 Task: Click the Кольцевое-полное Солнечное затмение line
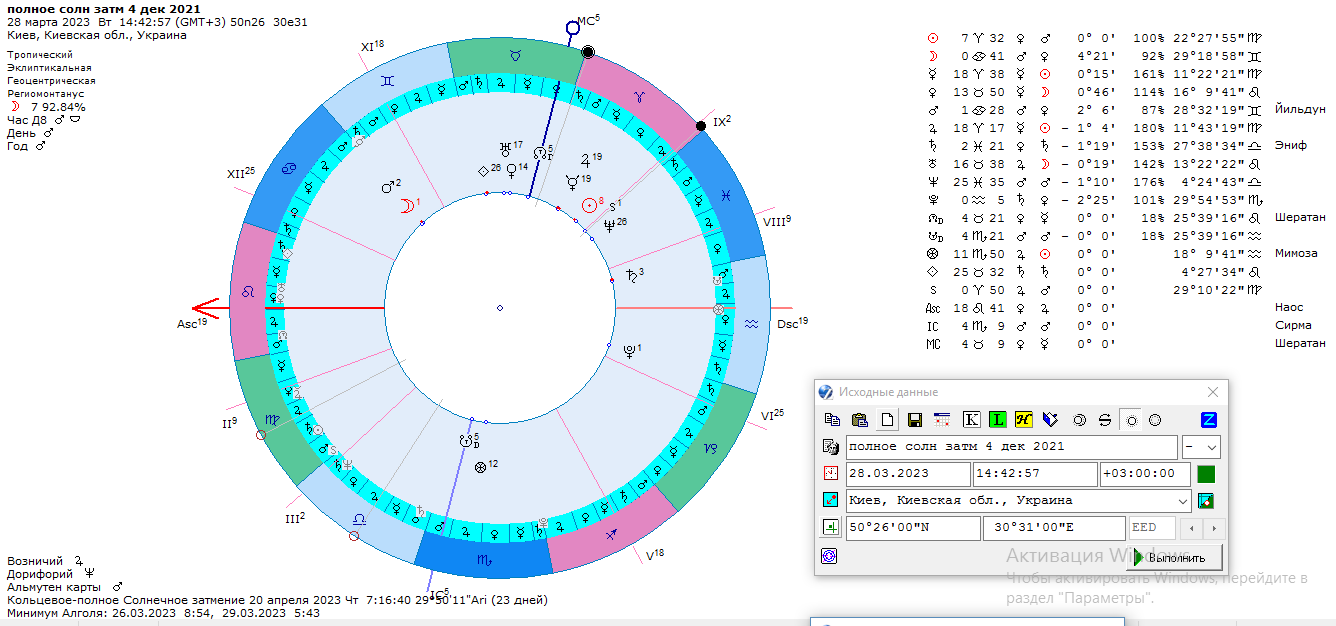pyautogui.click(x=277, y=600)
